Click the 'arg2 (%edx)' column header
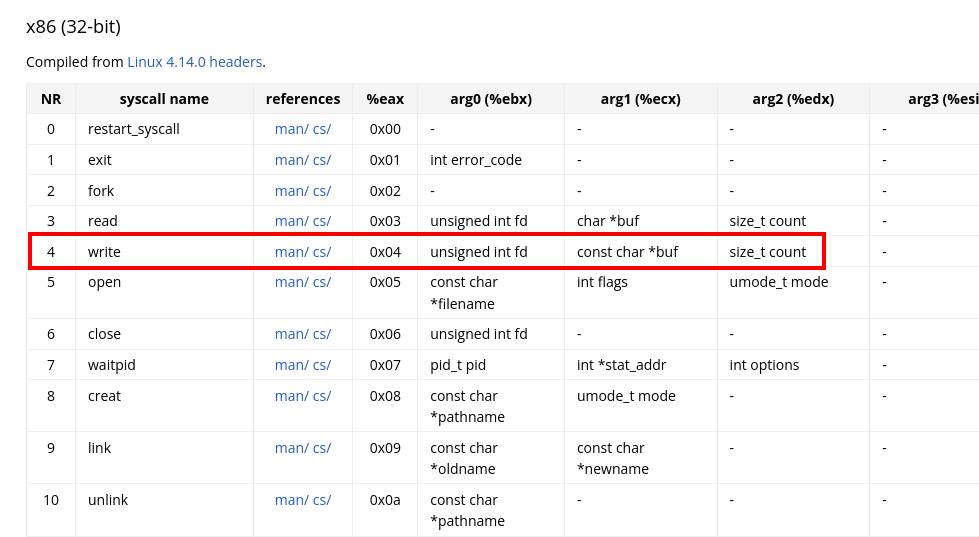The width and height of the screenshot is (979, 537). (x=793, y=99)
